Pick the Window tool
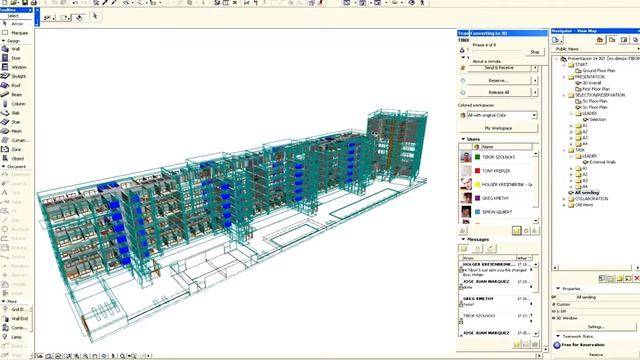The width and height of the screenshot is (640, 360). pyautogui.click(x=16, y=67)
